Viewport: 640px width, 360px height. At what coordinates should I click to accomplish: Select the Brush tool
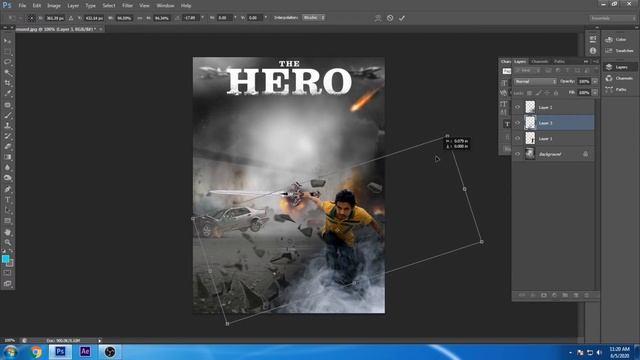click(7, 116)
